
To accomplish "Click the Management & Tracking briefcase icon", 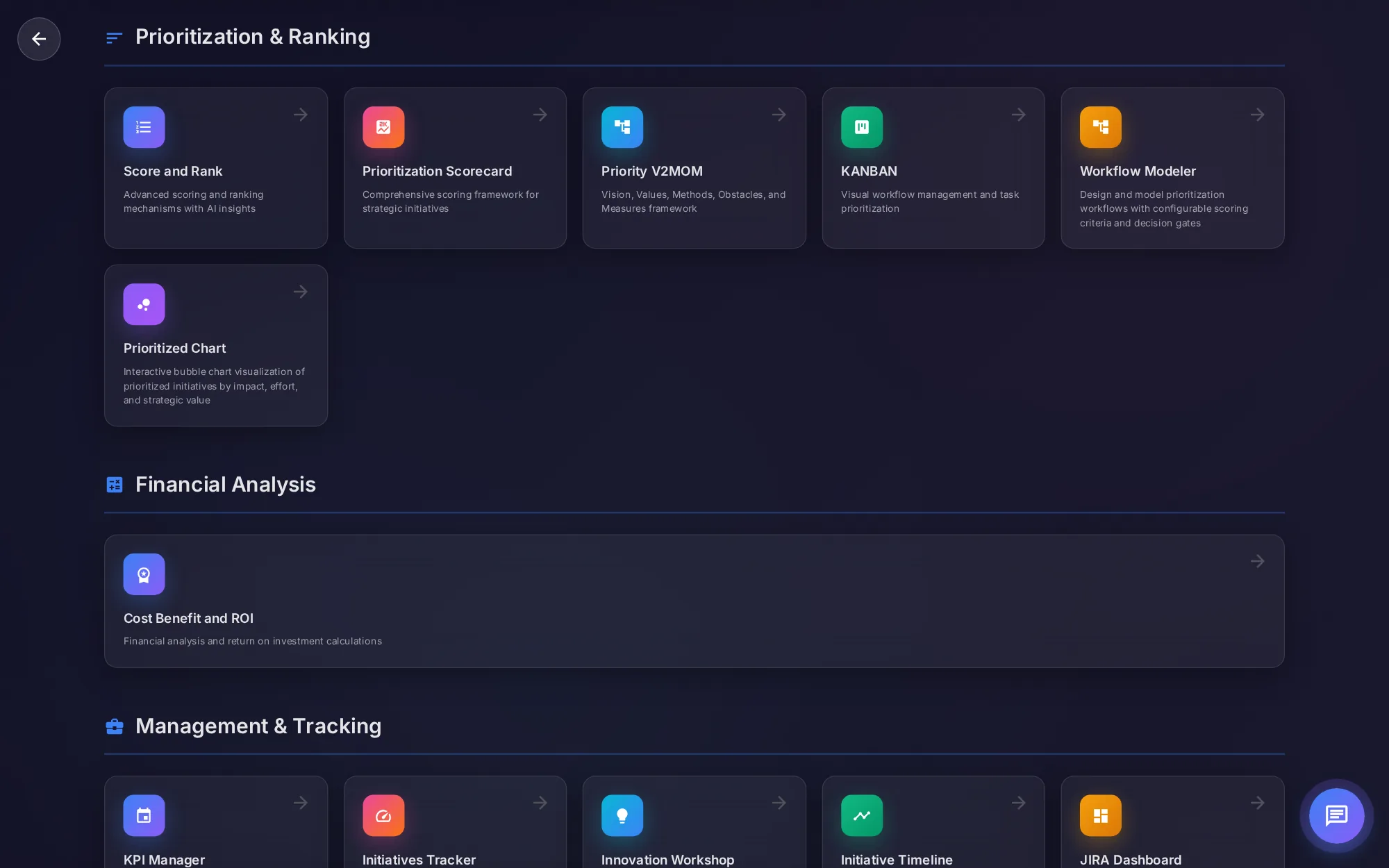I will (x=115, y=726).
